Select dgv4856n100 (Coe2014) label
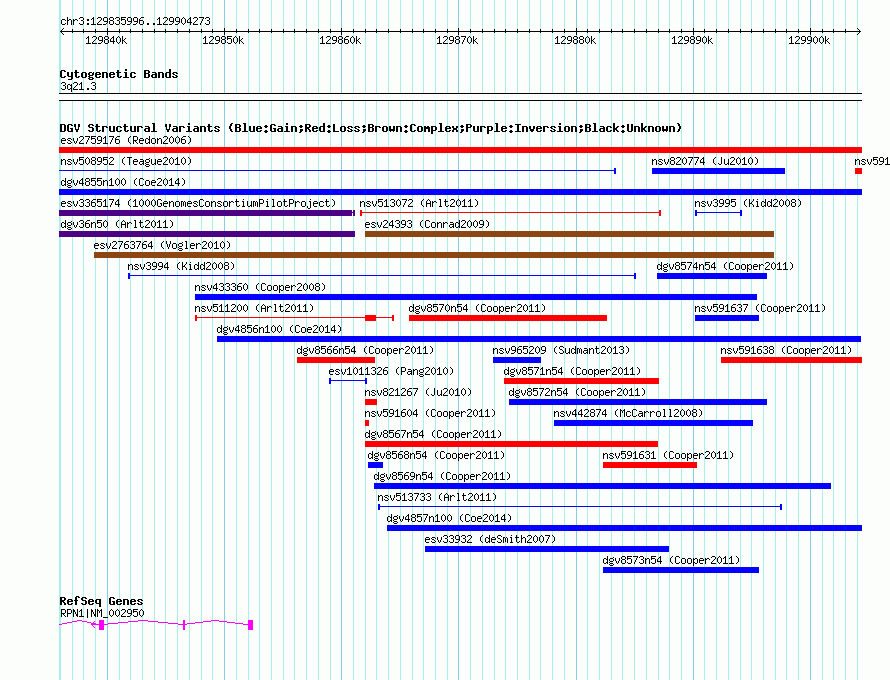The image size is (890, 680). click(x=279, y=329)
